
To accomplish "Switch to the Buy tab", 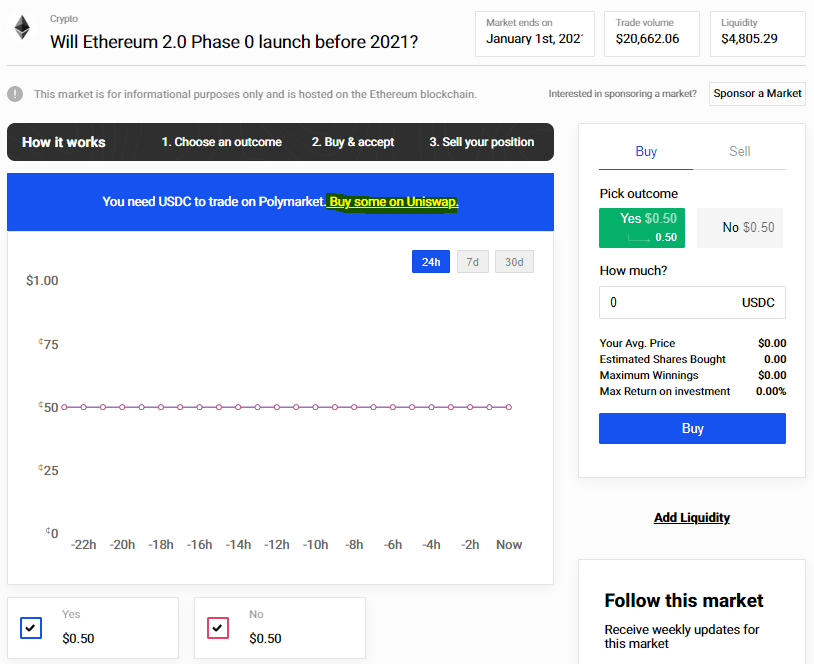I will click(x=646, y=152).
